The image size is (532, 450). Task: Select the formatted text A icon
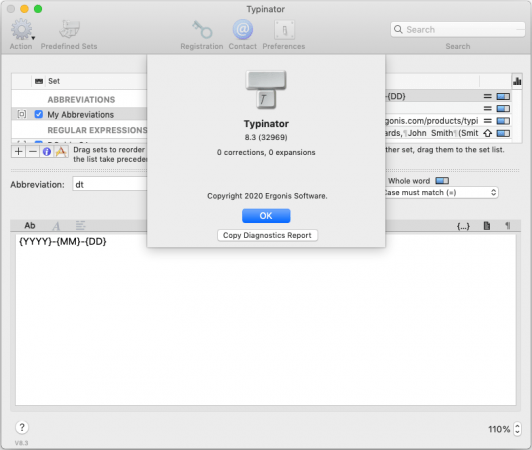(57, 226)
